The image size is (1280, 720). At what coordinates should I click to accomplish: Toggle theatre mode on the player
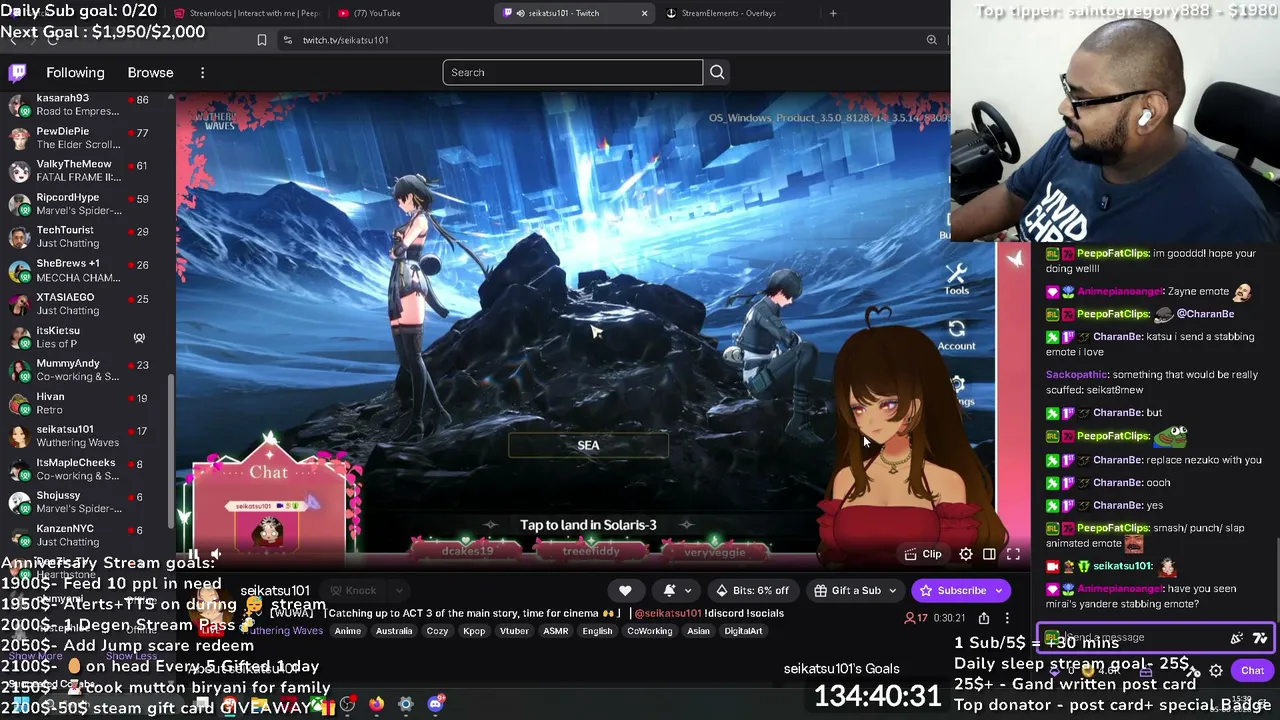[x=989, y=554]
